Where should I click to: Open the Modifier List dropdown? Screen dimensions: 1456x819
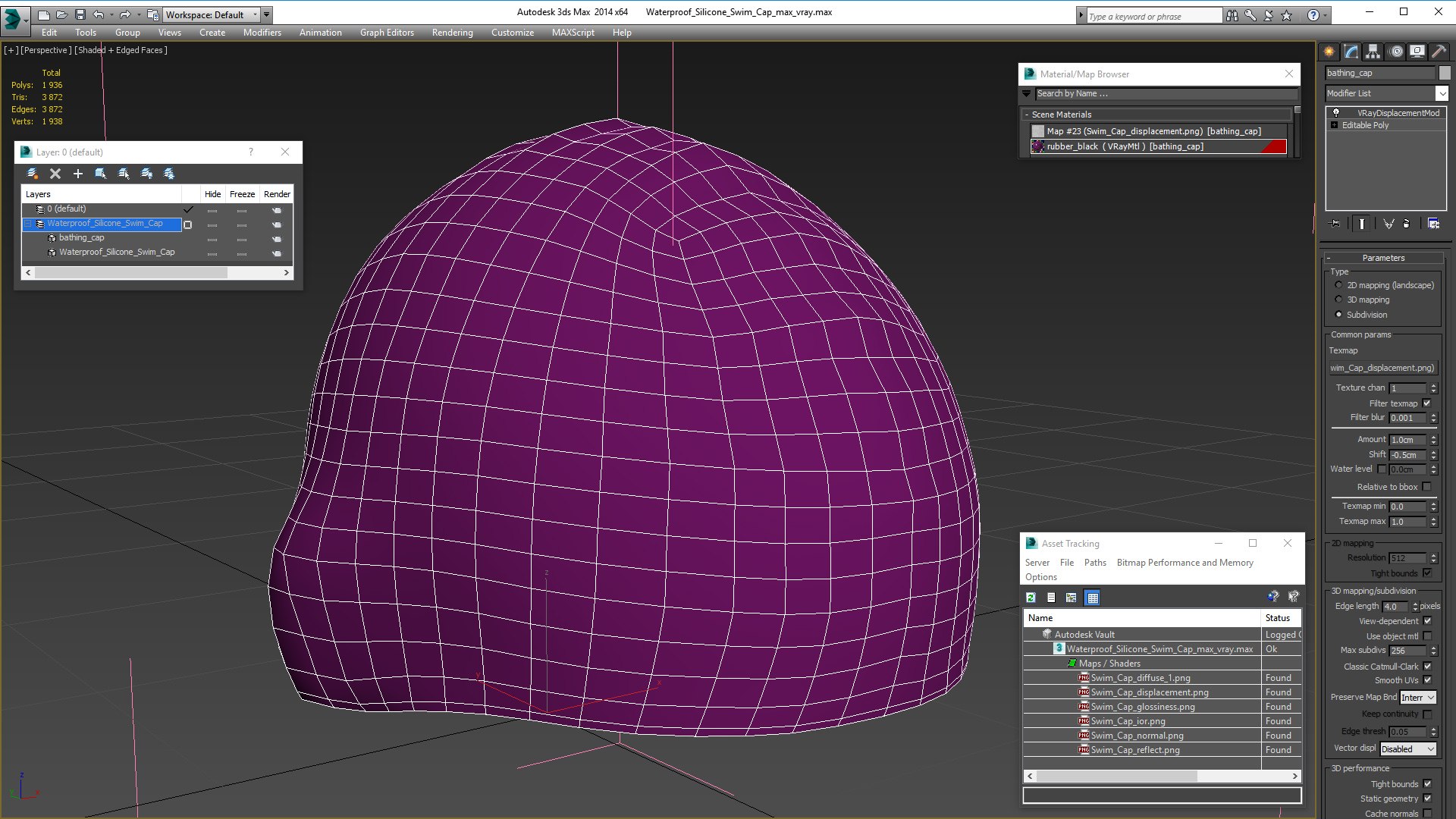[1441, 93]
